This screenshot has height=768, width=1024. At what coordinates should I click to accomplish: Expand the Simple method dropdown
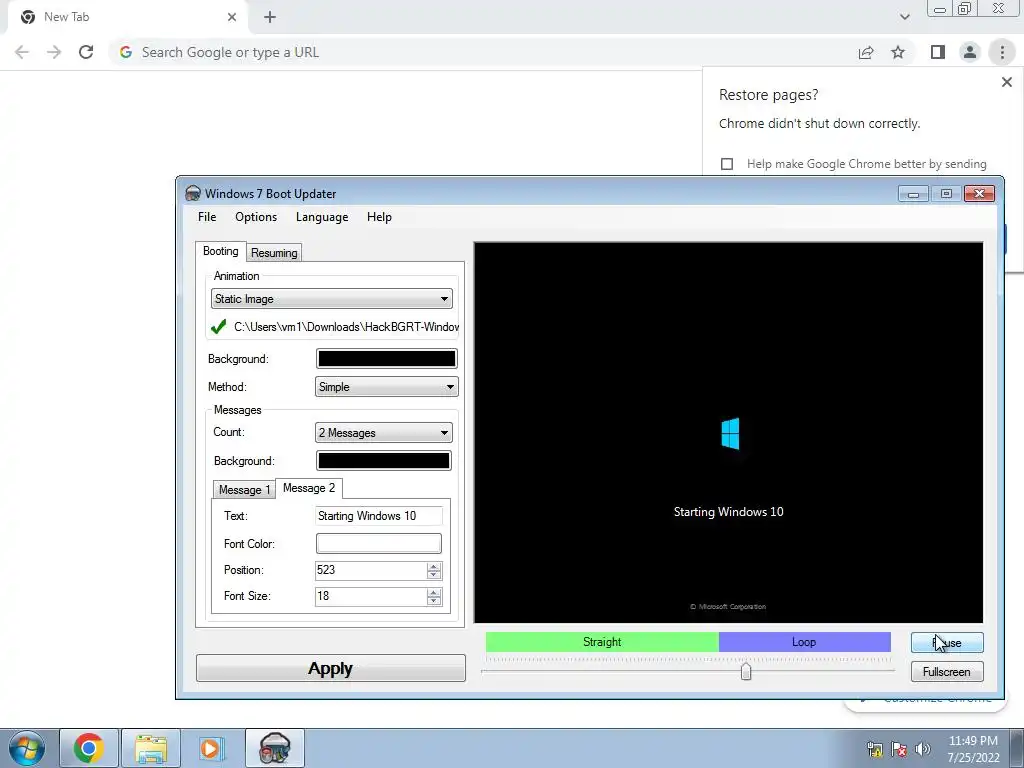tap(387, 387)
